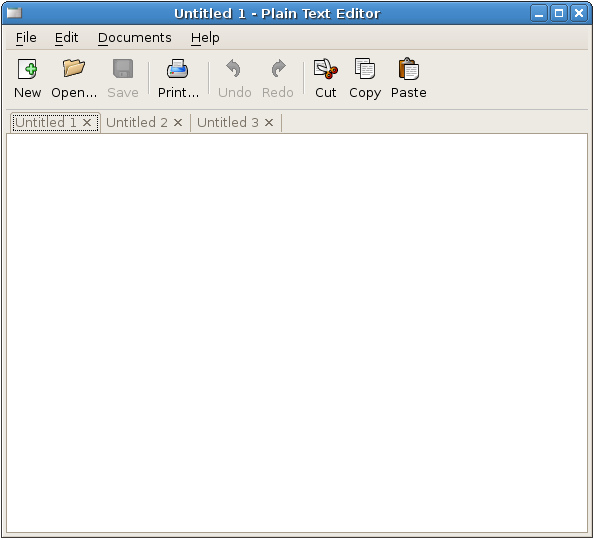Open the Documents menu
Screen dimensions: 594x540
click(134, 38)
